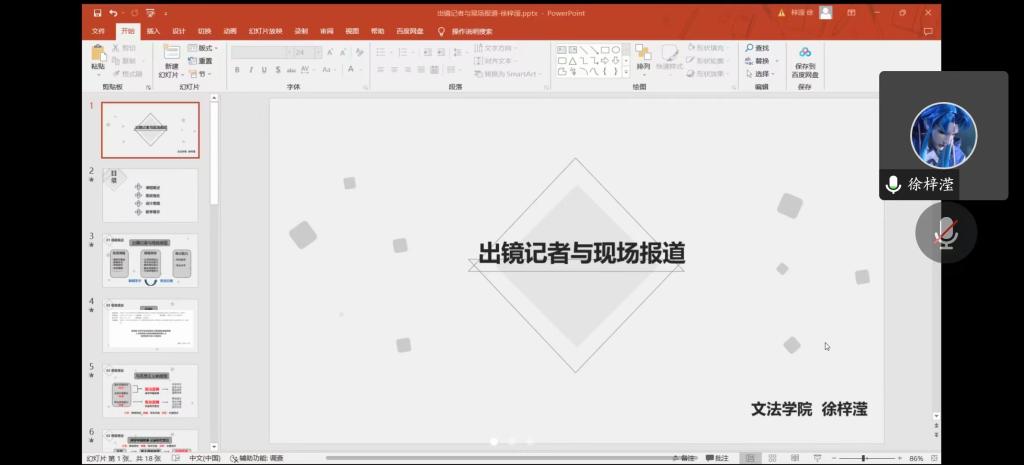
Task: Open the 插入 ribbon tab
Action: click(153, 31)
